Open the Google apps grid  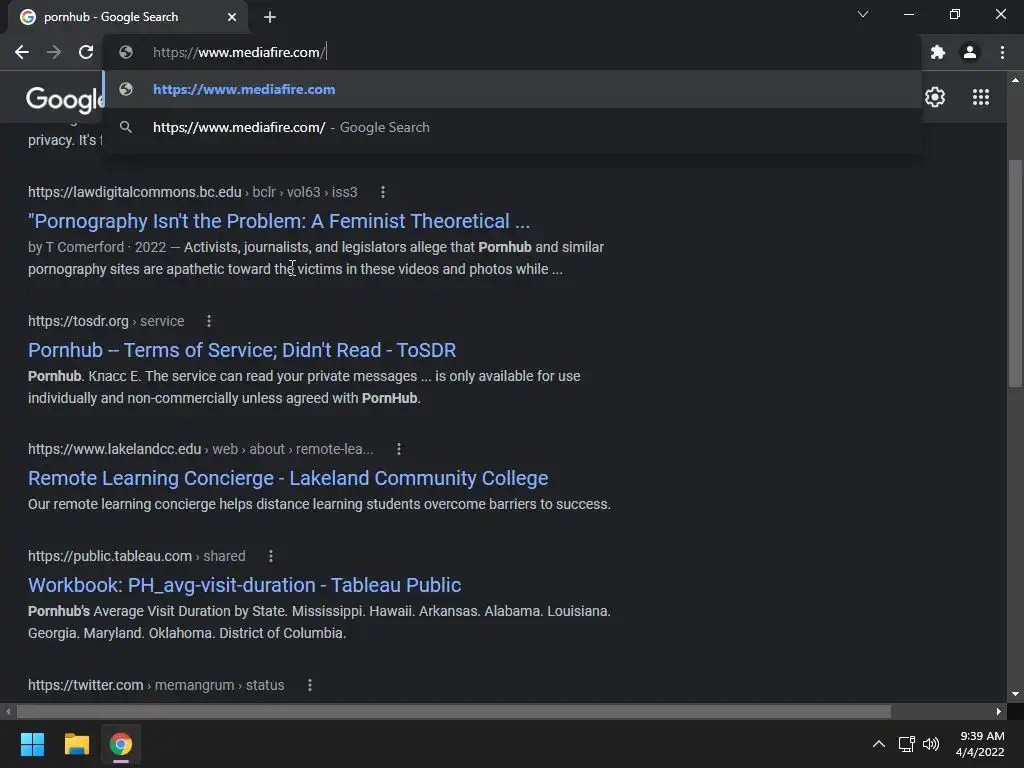(x=981, y=97)
